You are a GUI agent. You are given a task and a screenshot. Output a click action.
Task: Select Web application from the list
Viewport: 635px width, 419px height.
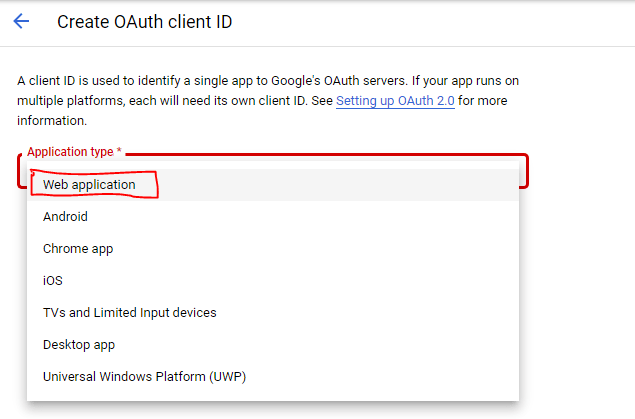coord(273,185)
